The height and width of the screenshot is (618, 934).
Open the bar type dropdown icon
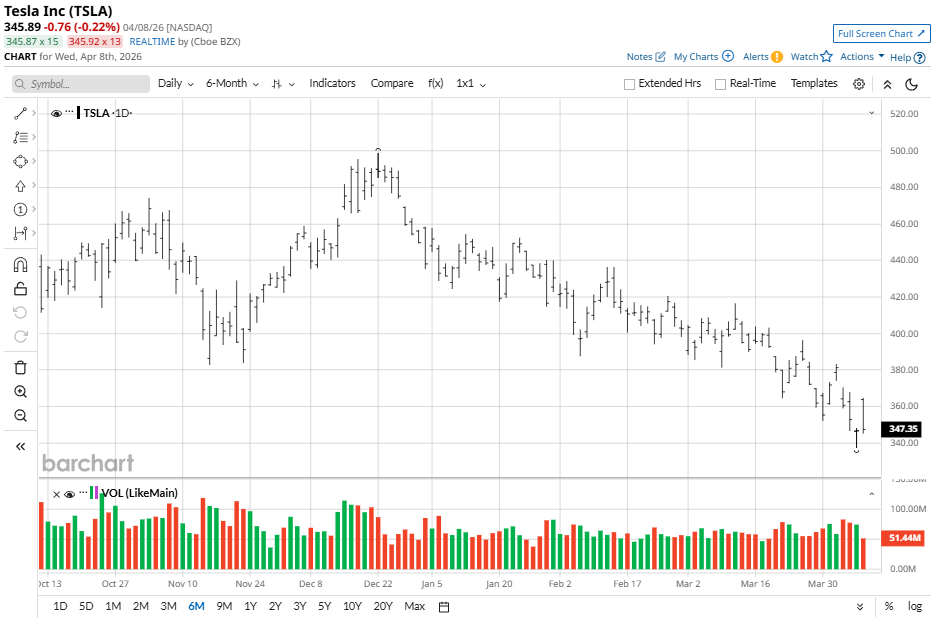[282, 84]
